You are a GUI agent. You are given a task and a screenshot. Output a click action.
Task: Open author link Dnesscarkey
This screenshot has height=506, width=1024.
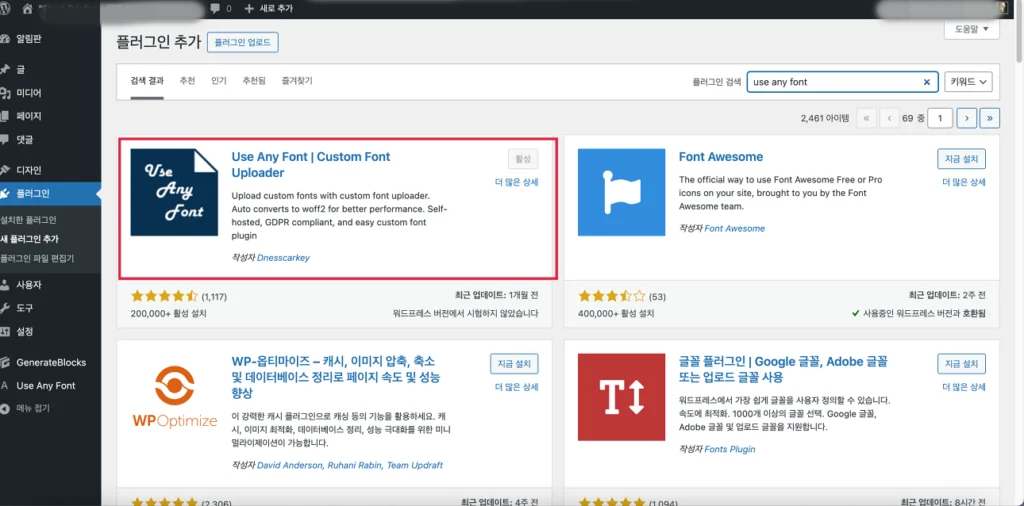point(283,257)
